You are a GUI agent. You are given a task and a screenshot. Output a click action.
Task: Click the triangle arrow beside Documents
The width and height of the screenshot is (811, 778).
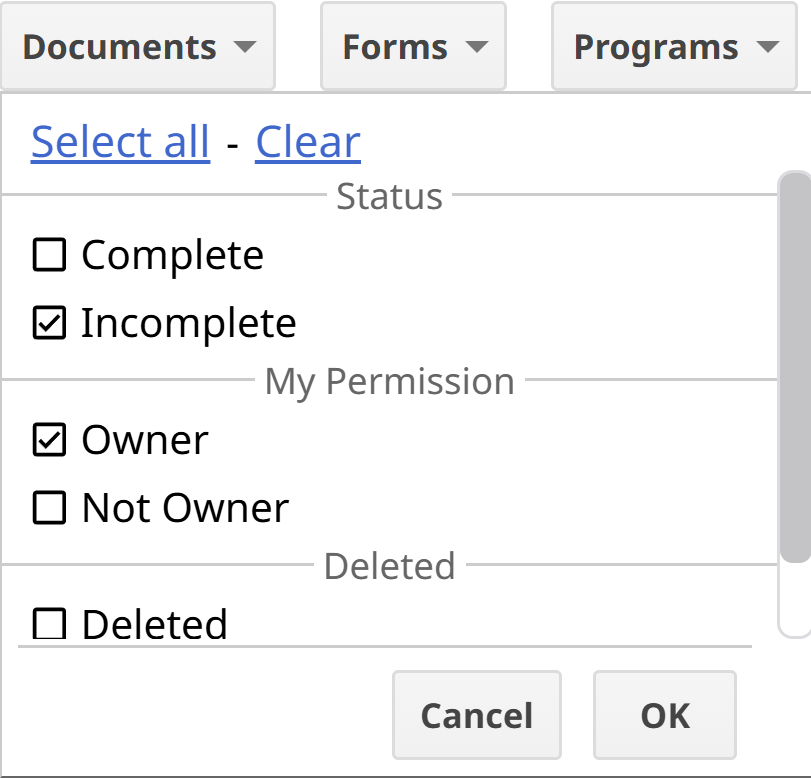tap(244, 47)
